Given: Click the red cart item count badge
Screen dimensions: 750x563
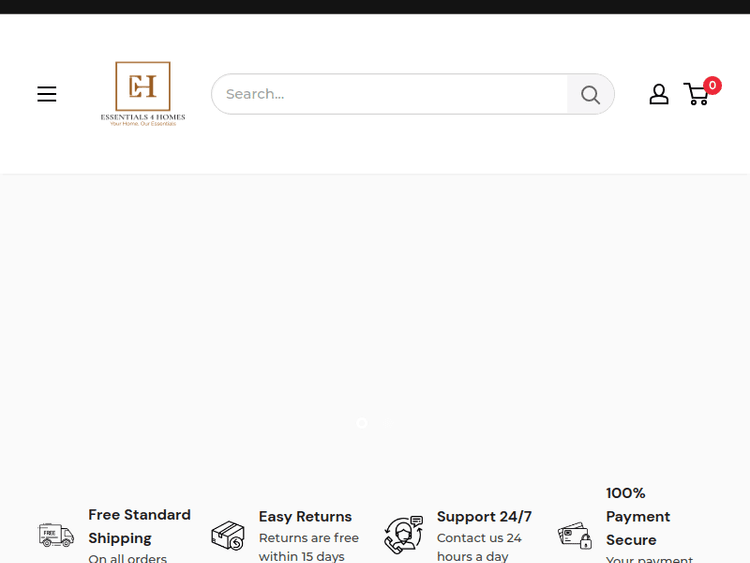Looking at the screenshot, I should [x=712, y=85].
